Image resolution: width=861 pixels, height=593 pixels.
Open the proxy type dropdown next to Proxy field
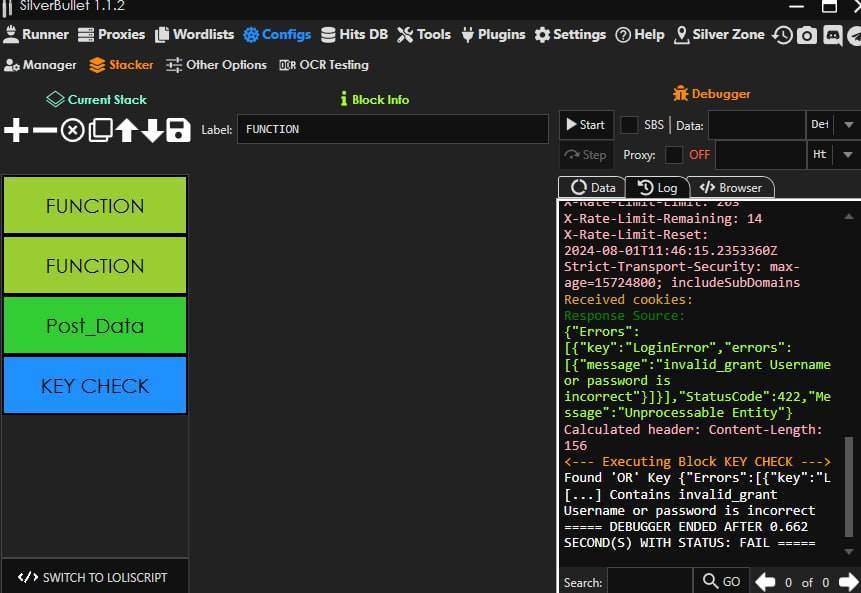point(848,155)
